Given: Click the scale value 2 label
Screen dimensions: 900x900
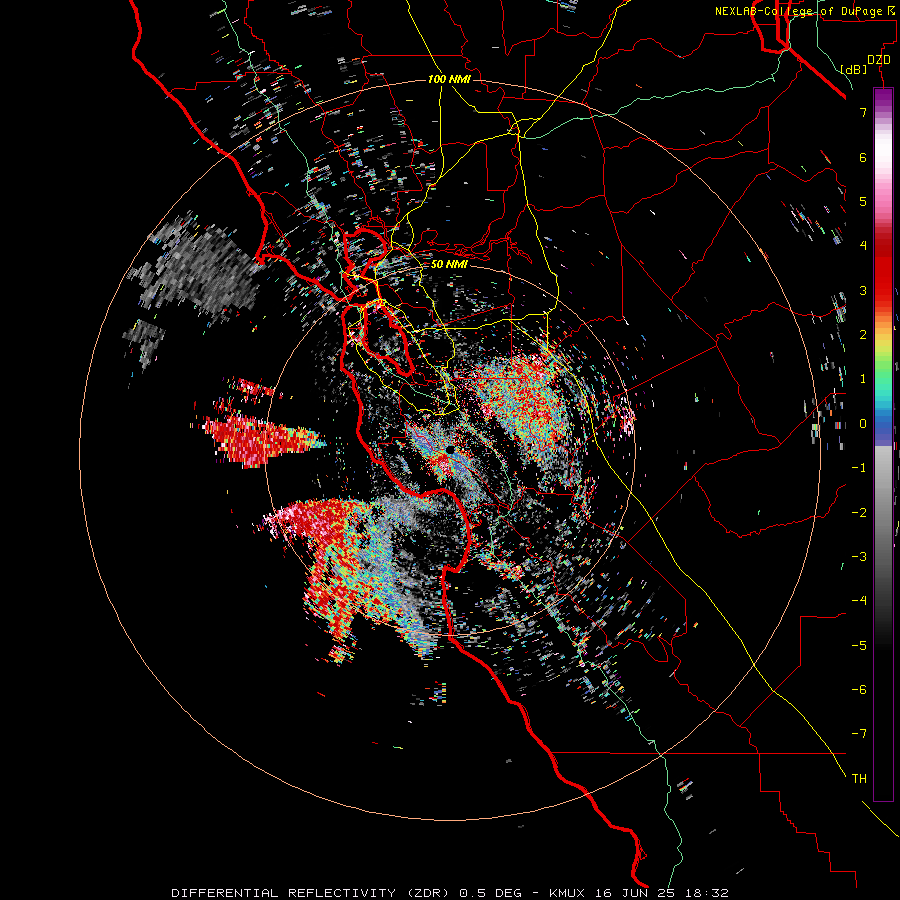Looking at the screenshot, I should coord(863,335).
